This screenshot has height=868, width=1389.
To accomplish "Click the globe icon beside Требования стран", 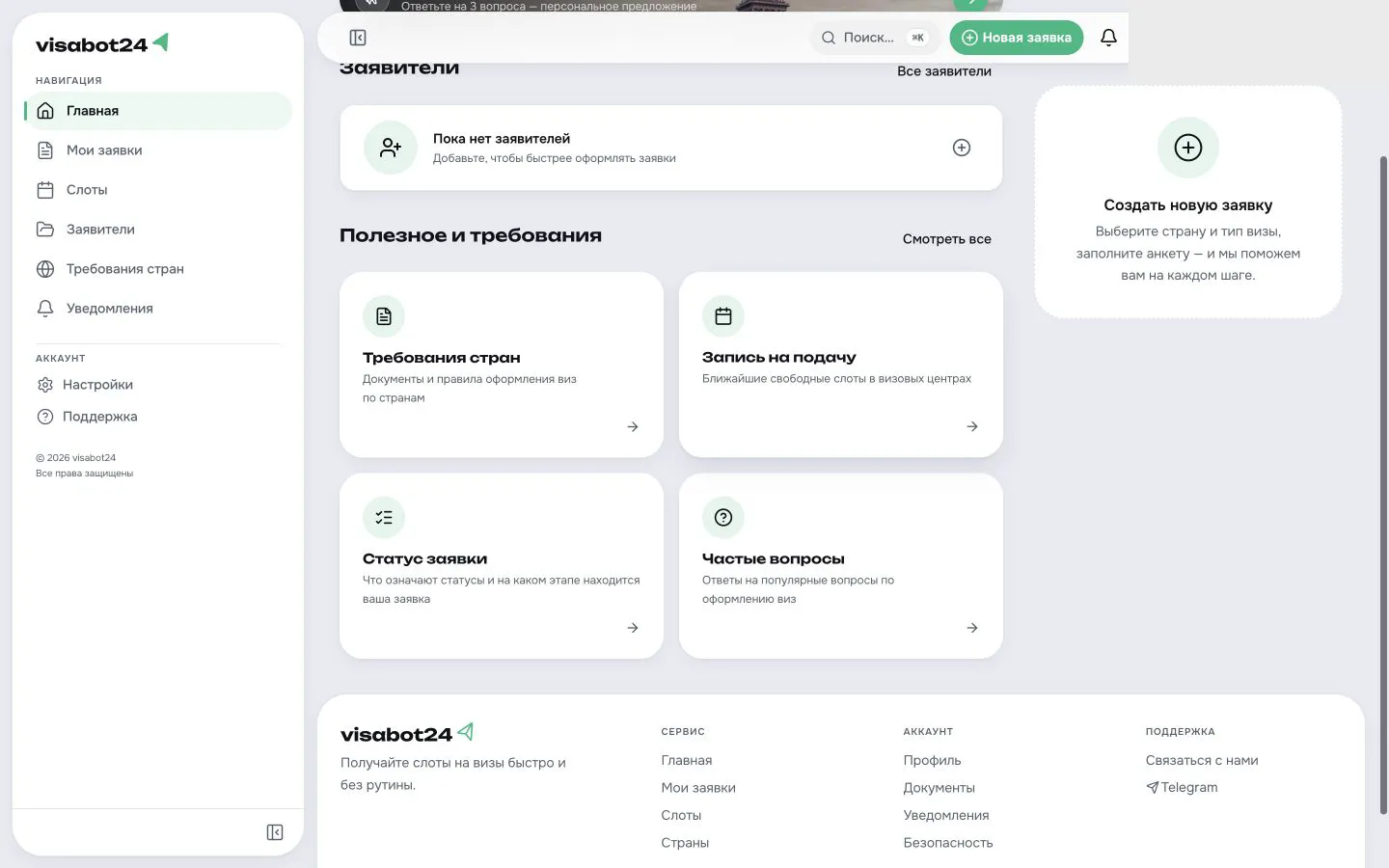I will coord(45,269).
